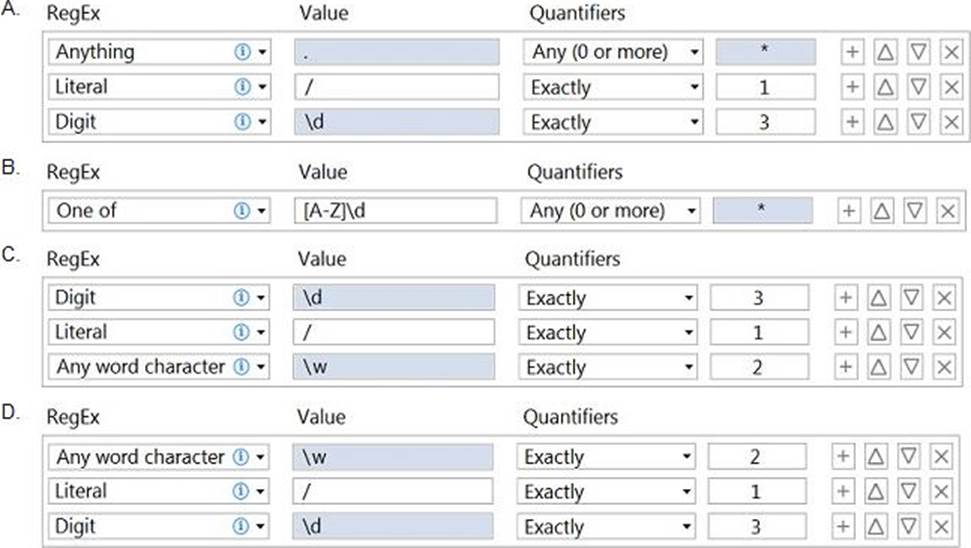Click the [A-Z]\d value field
Viewport: 971px width, 548px height.
pyautogui.click(x=396, y=211)
